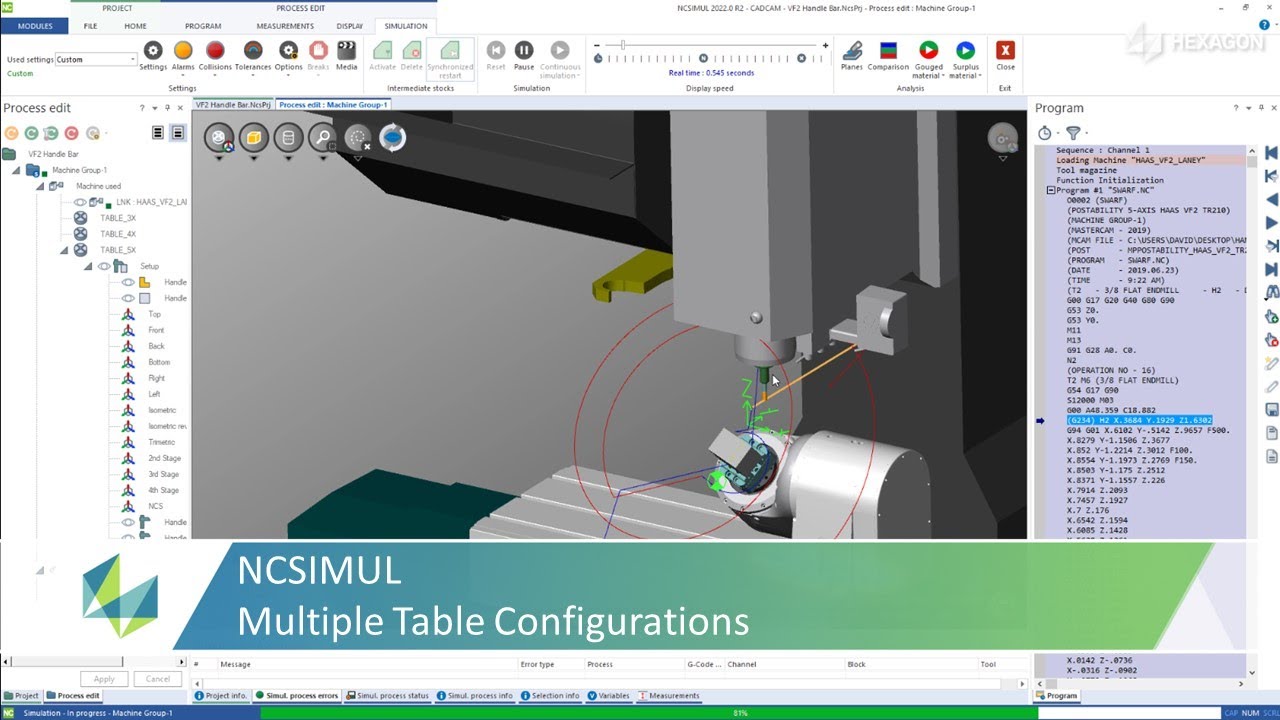Jump to program start in Program toolbar
Image resolution: width=1280 pixels, height=720 pixels.
(x=1272, y=153)
